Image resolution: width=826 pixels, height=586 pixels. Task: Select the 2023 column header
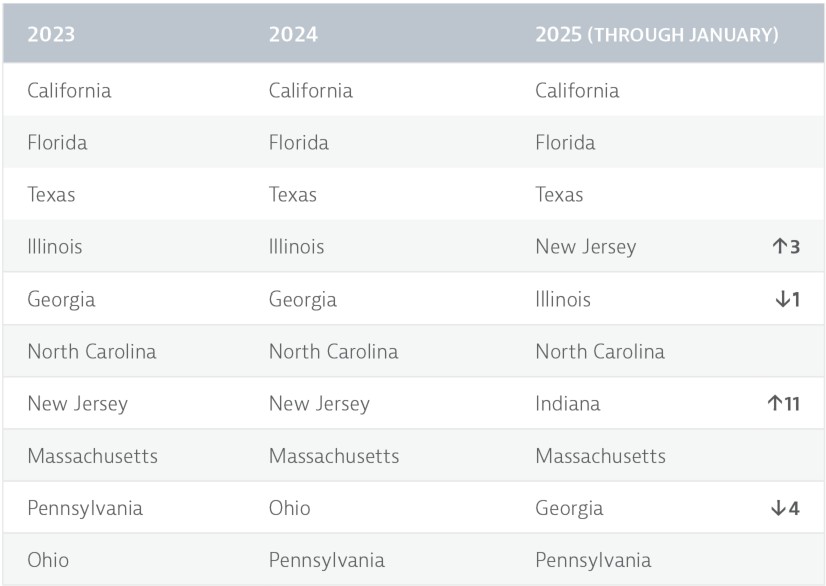51,34
